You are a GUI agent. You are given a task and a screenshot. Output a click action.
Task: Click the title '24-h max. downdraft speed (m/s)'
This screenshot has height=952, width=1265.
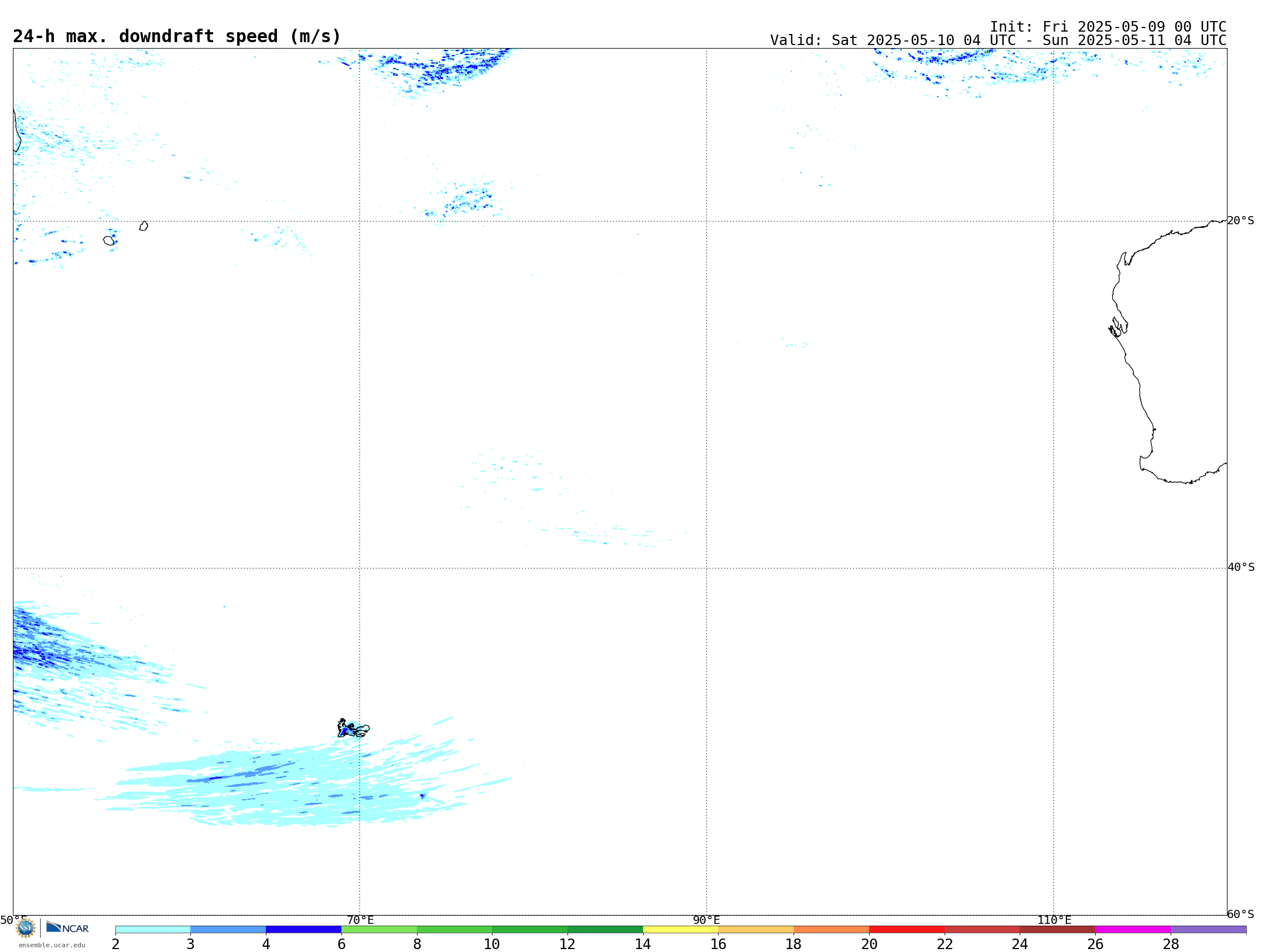coord(177,36)
